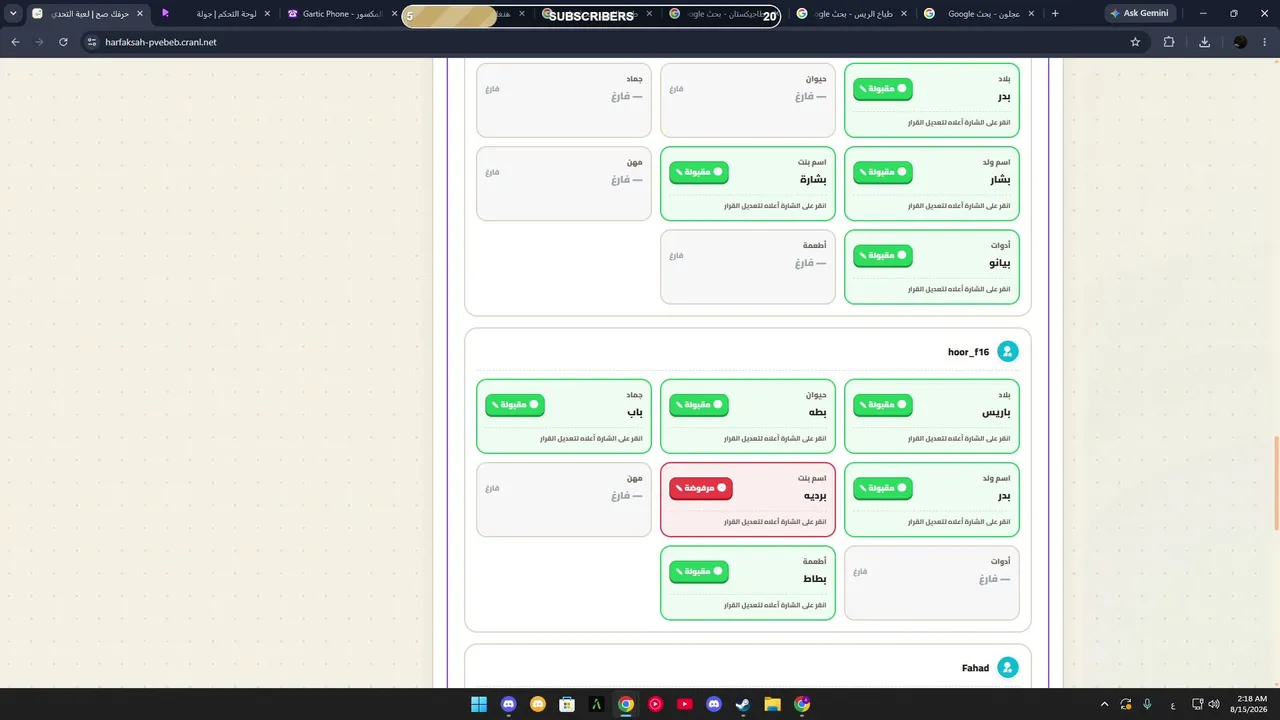Switch to the Gartic Phone tab

[x=340, y=14]
